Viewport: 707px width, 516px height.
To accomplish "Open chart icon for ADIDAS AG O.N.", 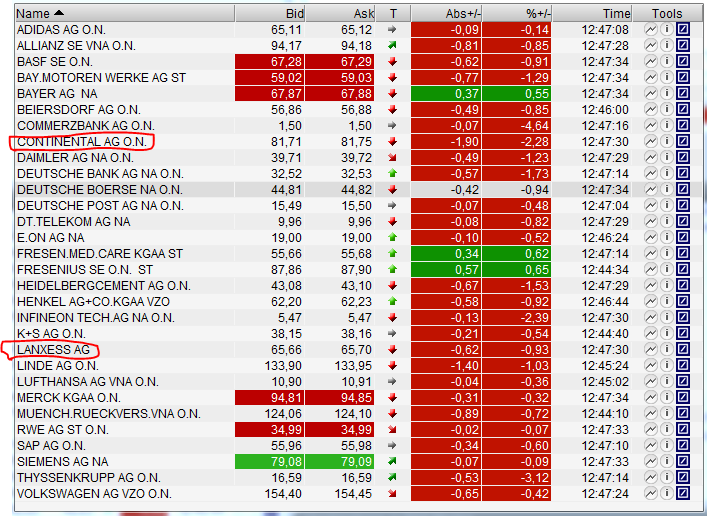I will point(651,29).
